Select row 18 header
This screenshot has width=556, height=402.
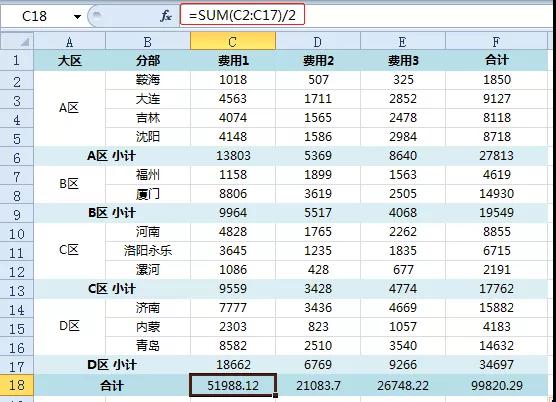[x=17, y=385]
